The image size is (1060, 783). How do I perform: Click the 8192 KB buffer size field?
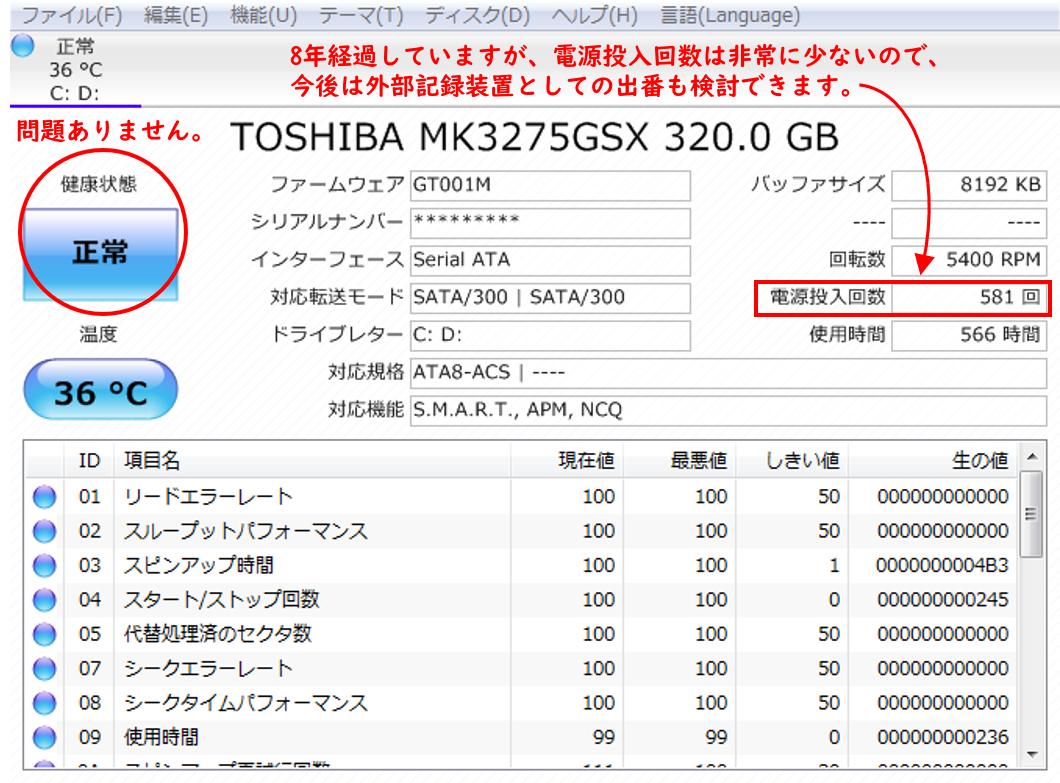point(969,185)
